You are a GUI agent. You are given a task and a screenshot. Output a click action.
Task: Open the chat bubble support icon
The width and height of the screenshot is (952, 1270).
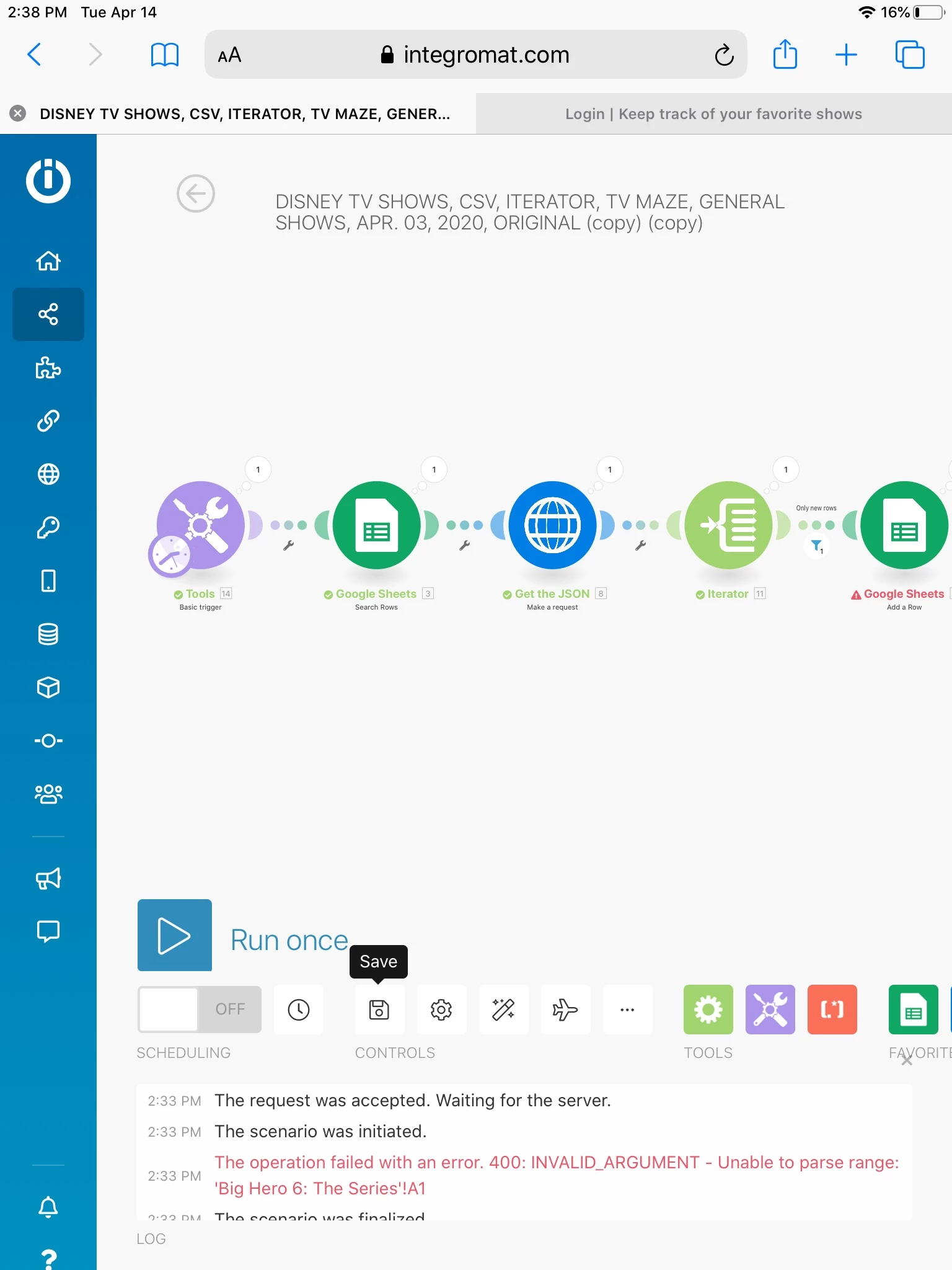coord(48,931)
